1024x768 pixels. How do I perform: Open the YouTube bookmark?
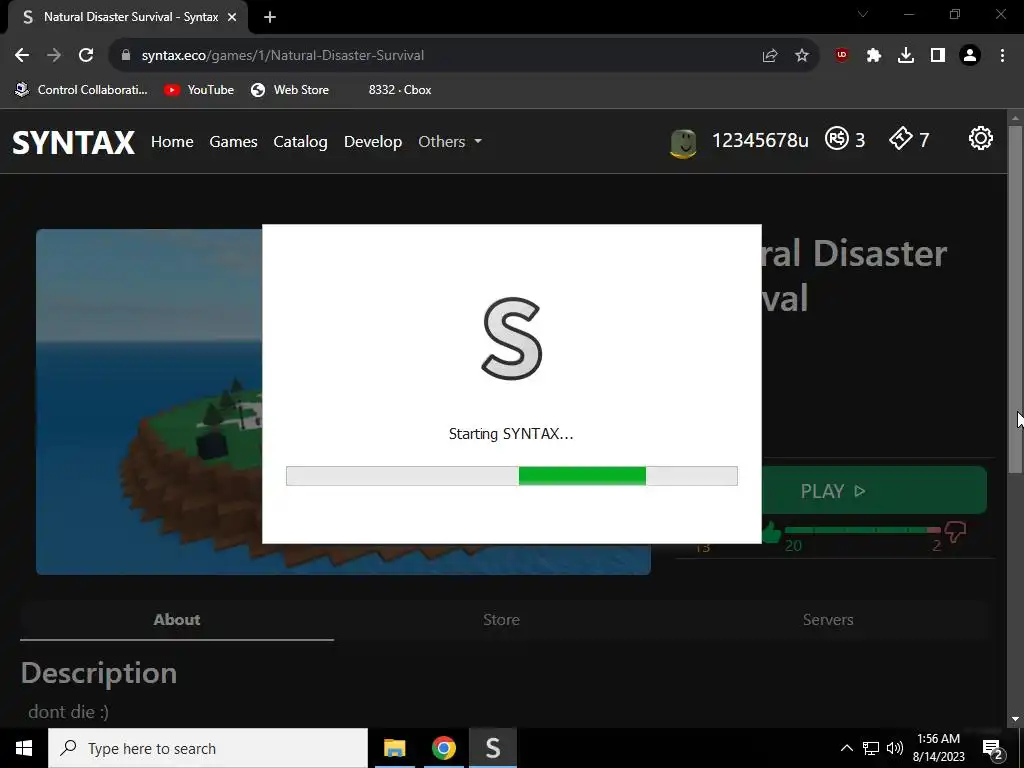pyautogui.click(x=199, y=90)
